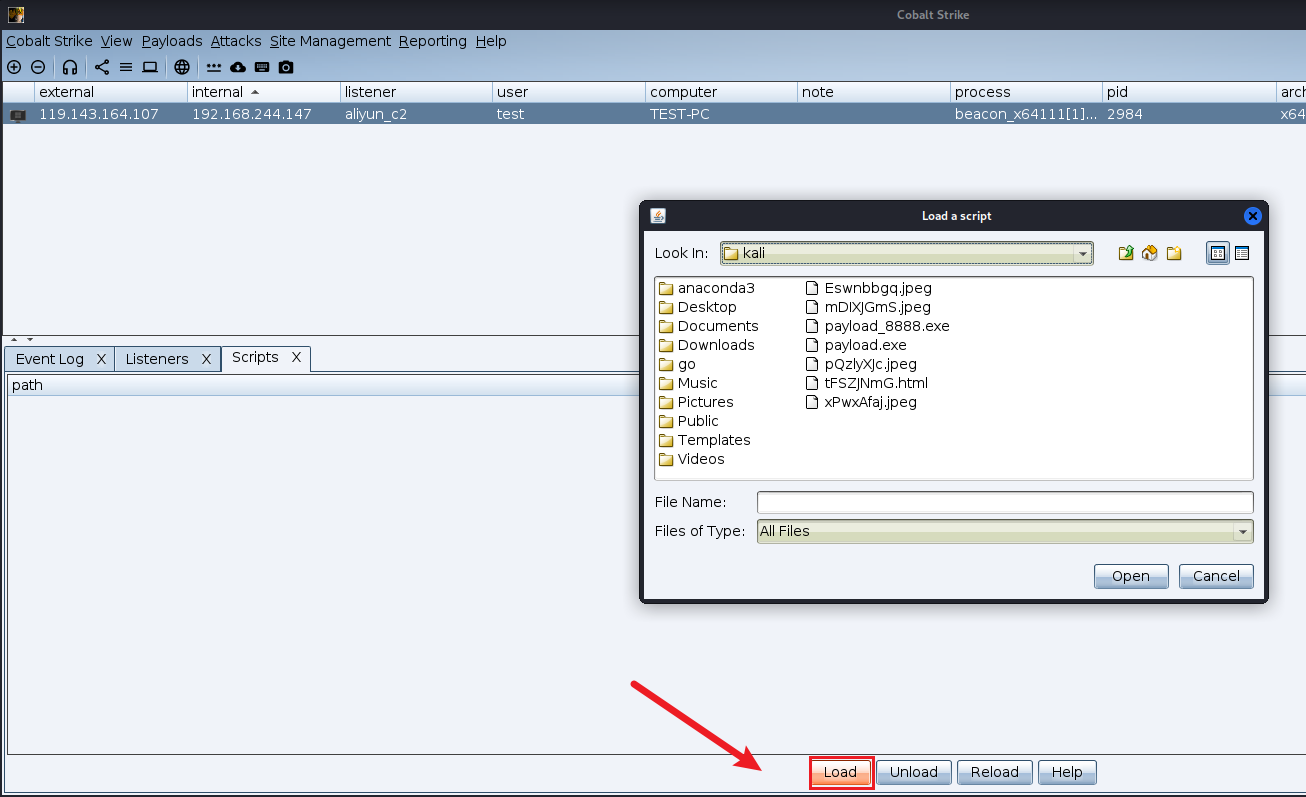The height and width of the screenshot is (797, 1306).
Task: Click the Open button in dialog
Action: tap(1131, 576)
